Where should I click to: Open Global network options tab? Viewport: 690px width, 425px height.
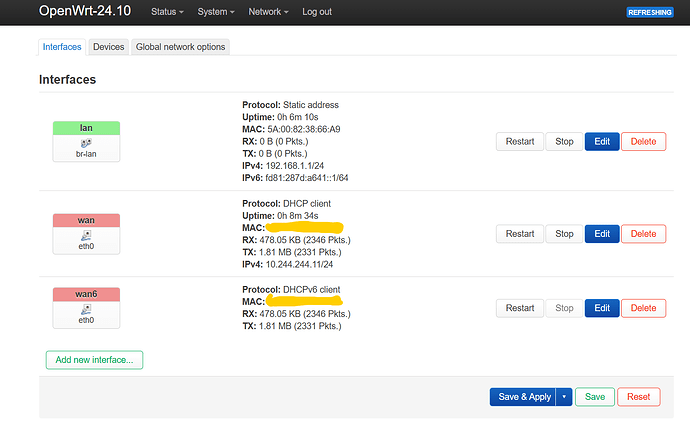click(181, 47)
